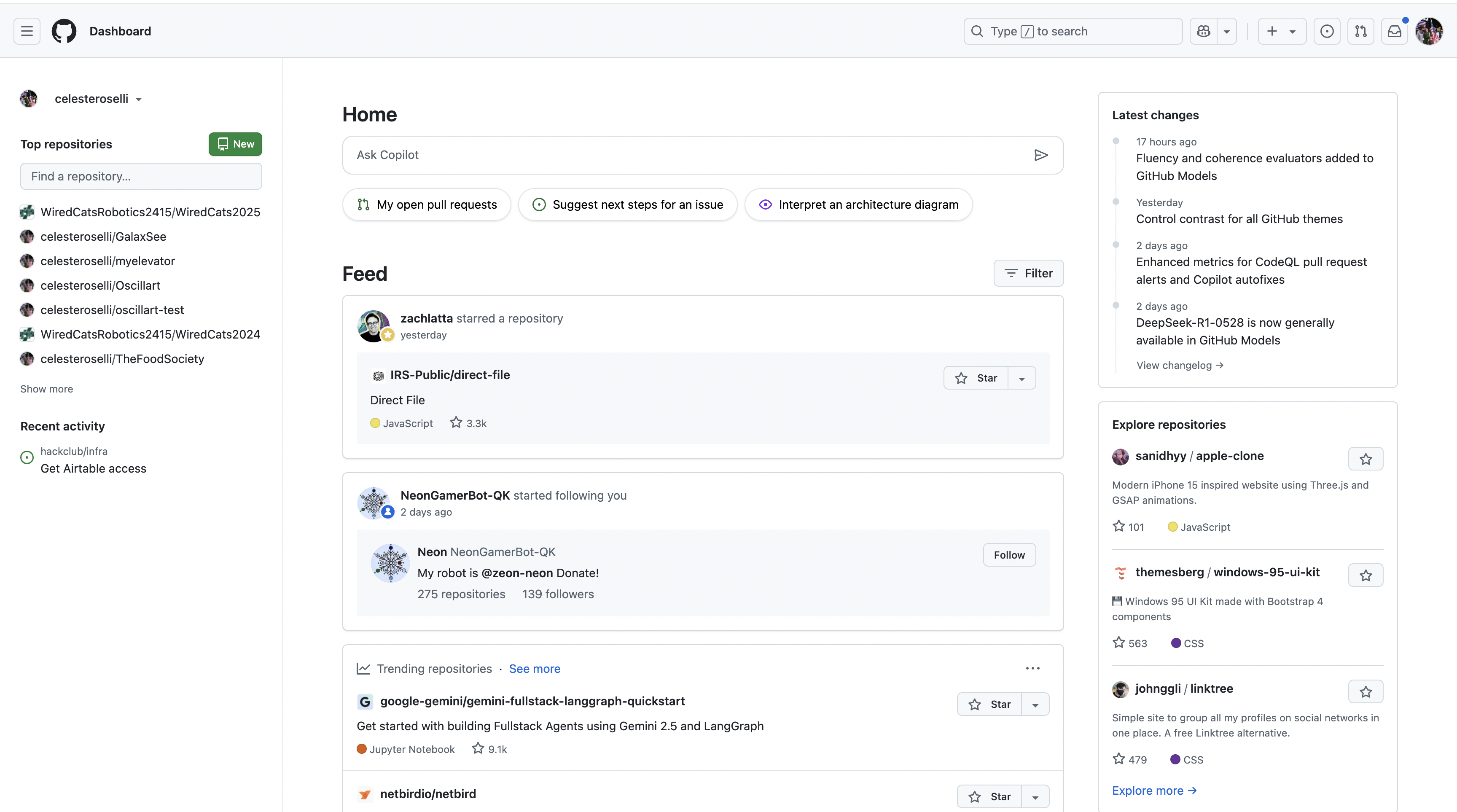
Task: Open google-gemini/gemini-fullstack-langgraph-quickstart repository
Action: click(532, 701)
